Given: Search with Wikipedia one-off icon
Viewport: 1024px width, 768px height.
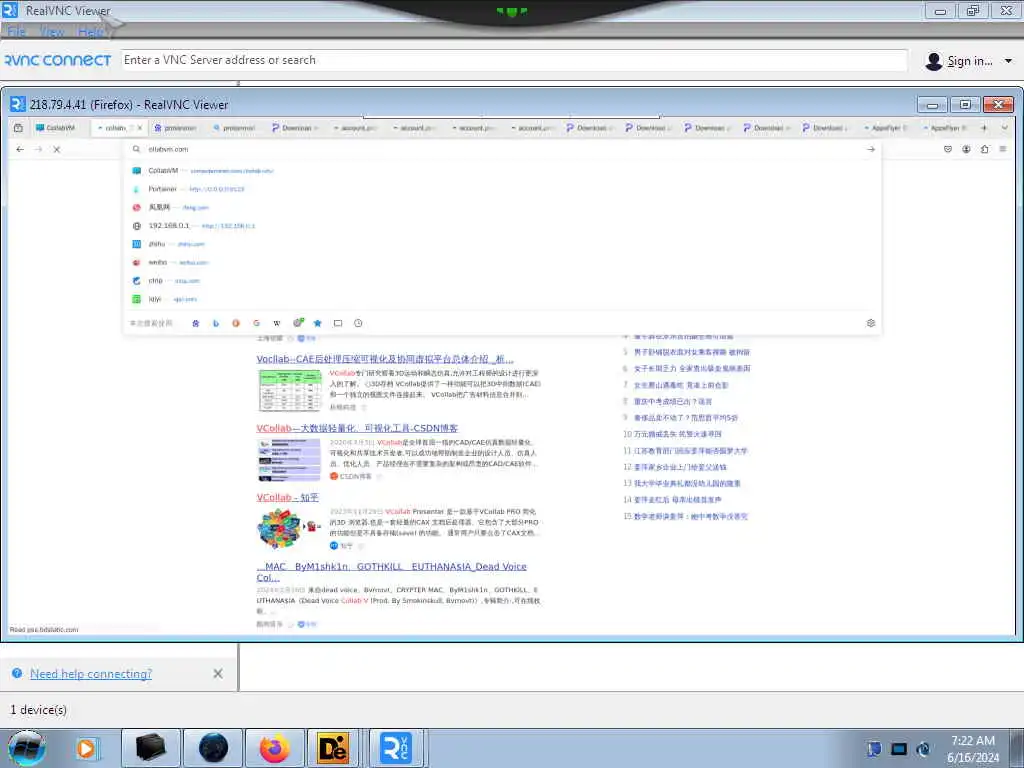Looking at the screenshot, I should click(x=277, y=323).
